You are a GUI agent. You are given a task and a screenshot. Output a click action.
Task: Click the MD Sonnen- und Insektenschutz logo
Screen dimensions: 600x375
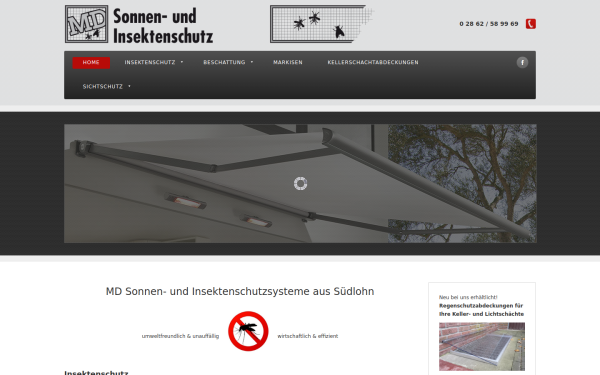(139, 24)
